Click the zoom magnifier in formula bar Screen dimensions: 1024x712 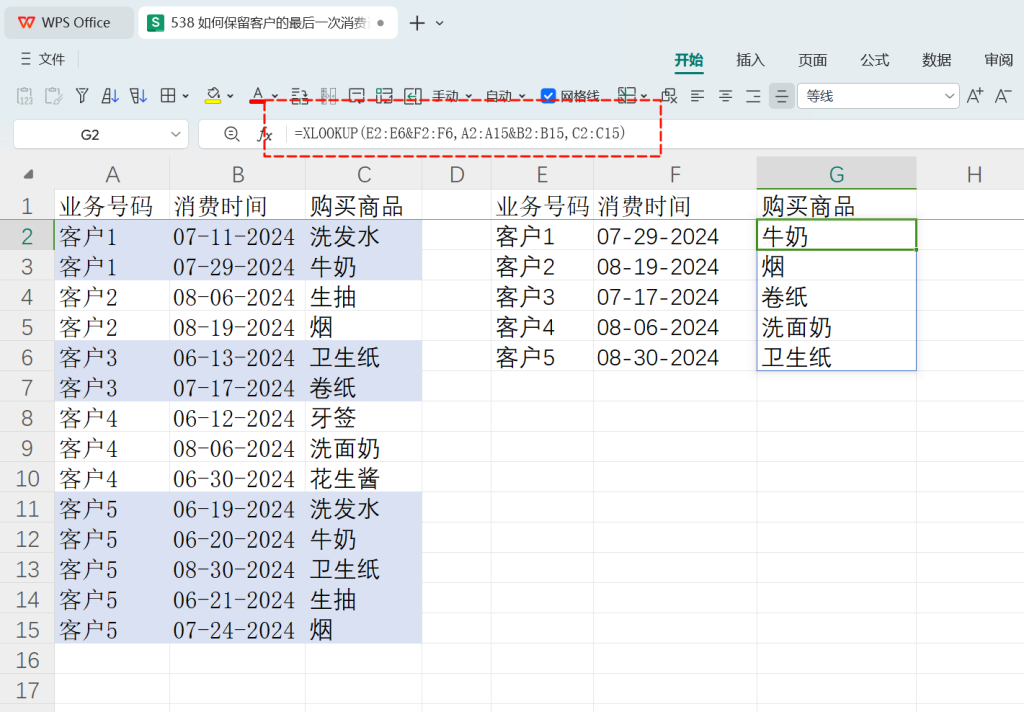click(x=231, y=134)
